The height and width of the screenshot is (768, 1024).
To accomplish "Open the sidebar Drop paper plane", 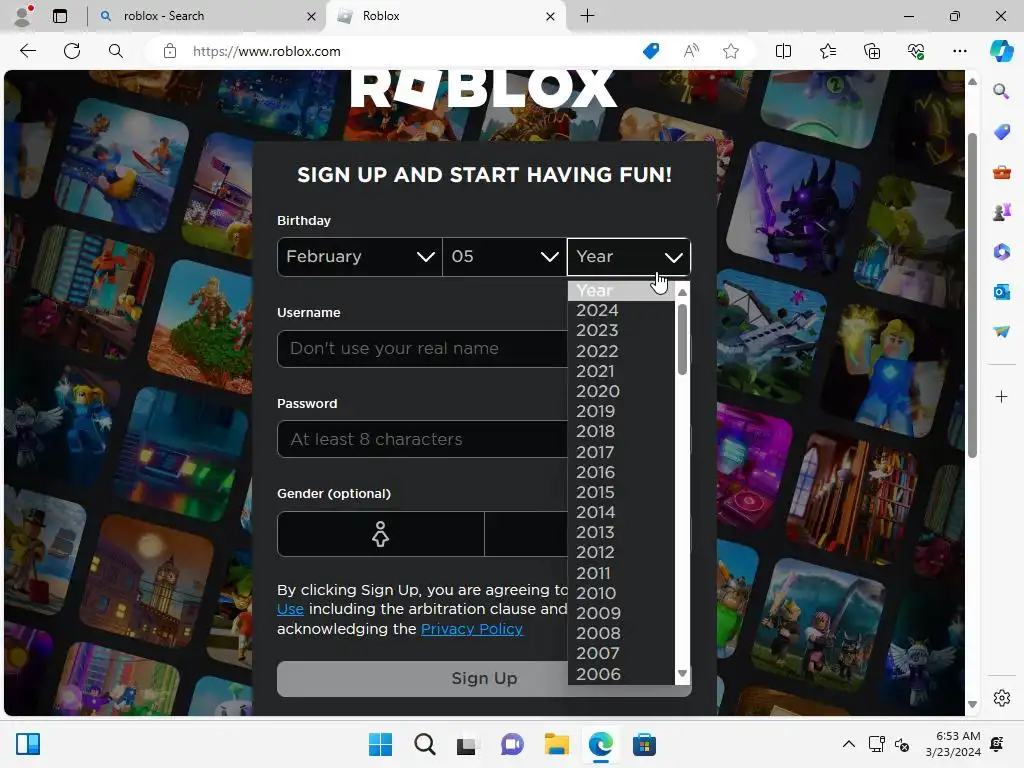I will click(1002, 332).
